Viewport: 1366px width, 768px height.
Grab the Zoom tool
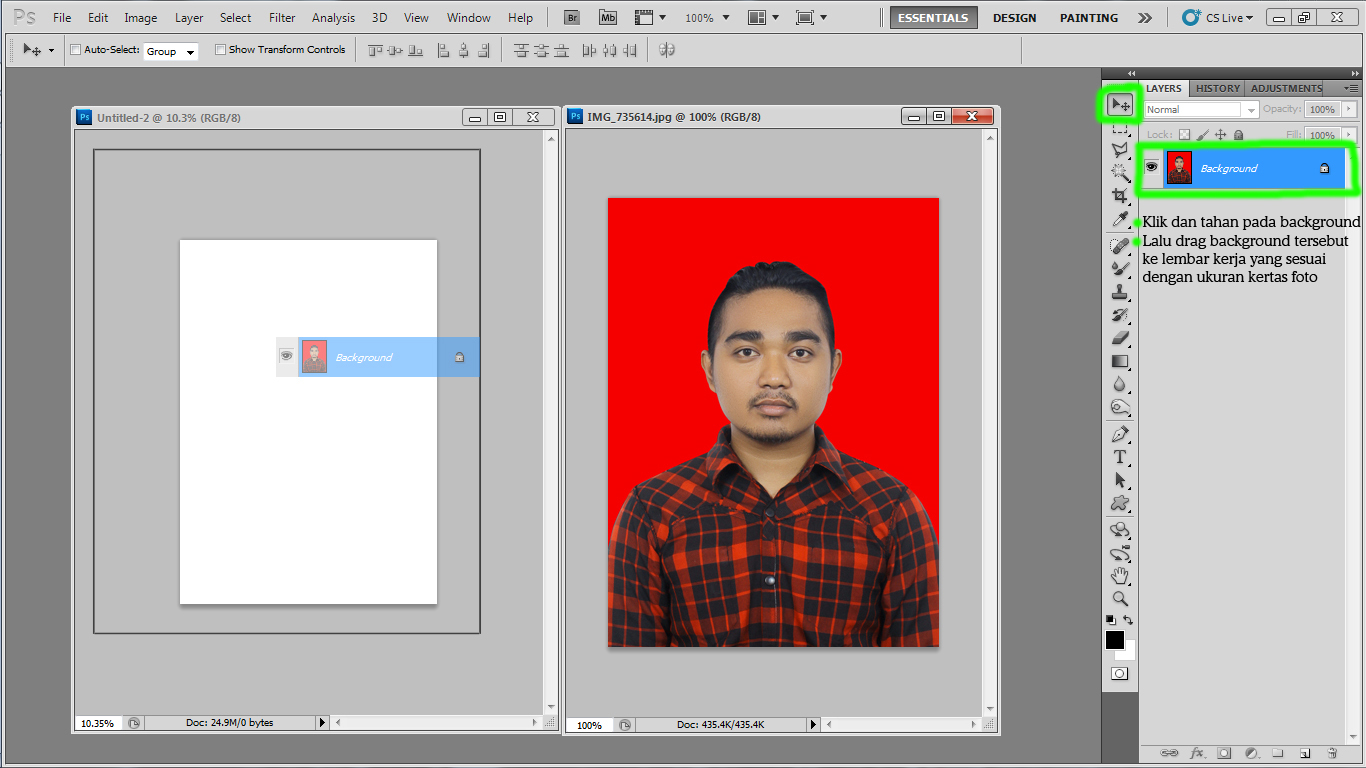pos(1119,598)
